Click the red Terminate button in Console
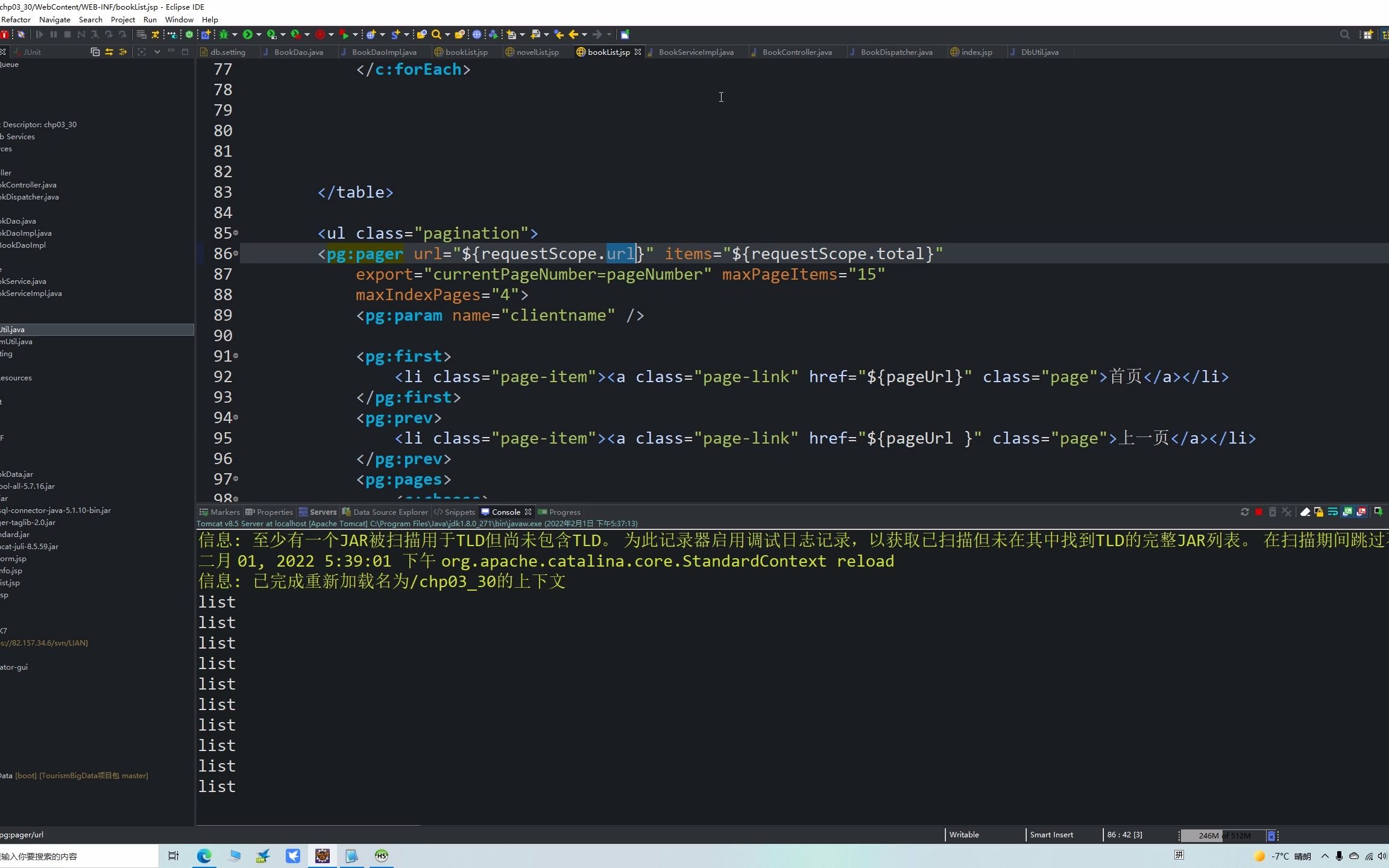The width and height of the screenshot is (1389, 868). [1259, 512]
